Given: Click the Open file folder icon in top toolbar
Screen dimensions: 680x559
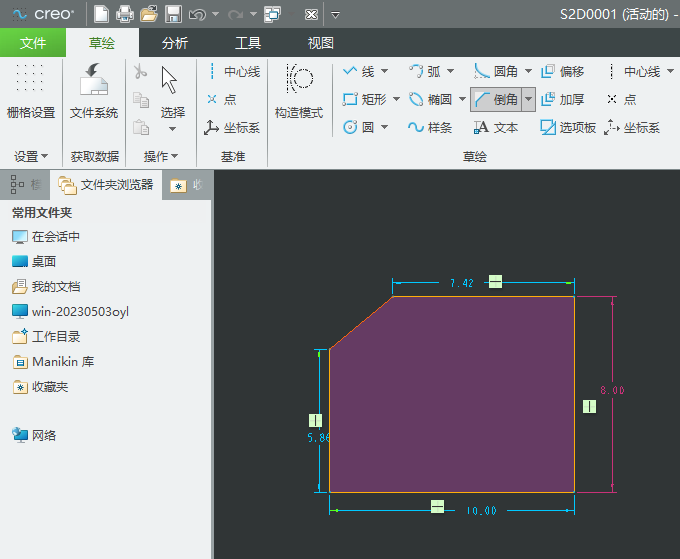Looking at the screenshot, I should pyautogui.click(x=149, y=14).
